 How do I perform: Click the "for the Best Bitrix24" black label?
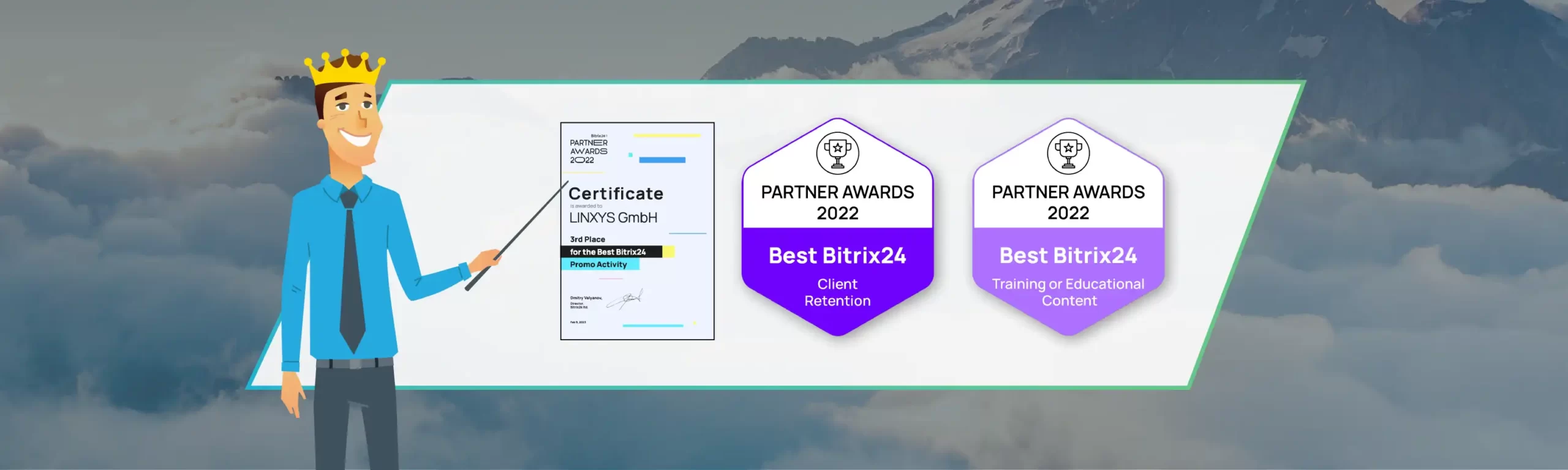coord(611,252)
